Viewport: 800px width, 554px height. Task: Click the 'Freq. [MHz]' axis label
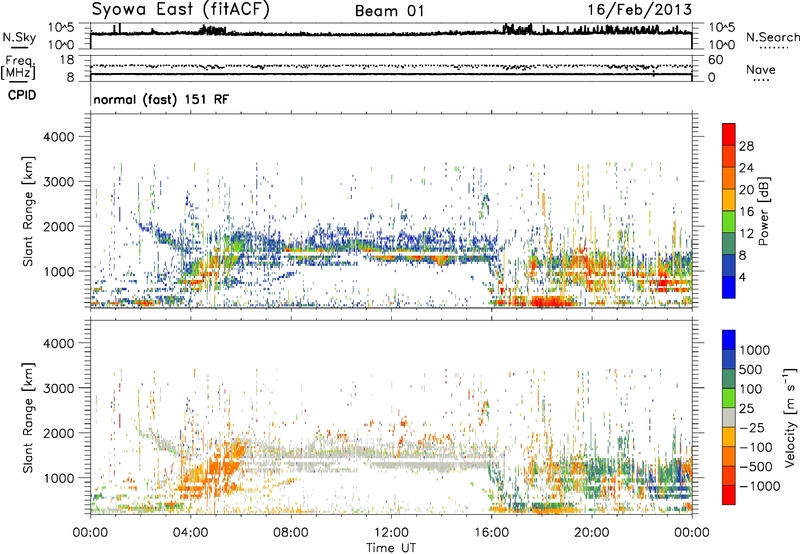(x=19, y=68)
